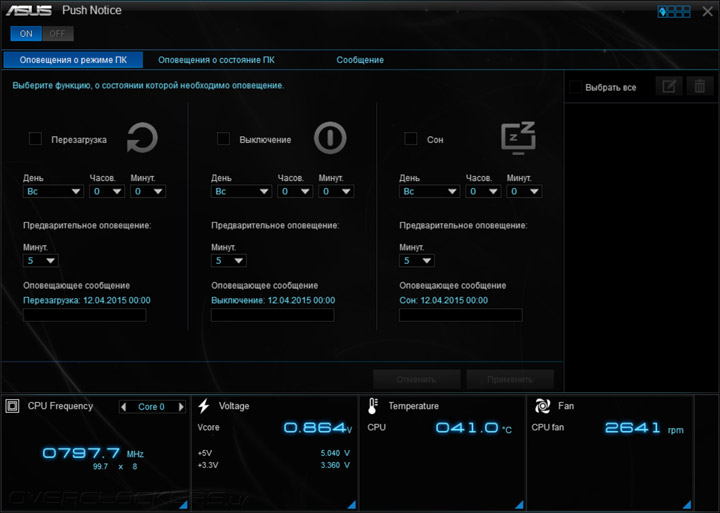The width and height of the screenshot is (720, 513).
Task: Open Часов dropdown under Сон
Action: (483, 192)
